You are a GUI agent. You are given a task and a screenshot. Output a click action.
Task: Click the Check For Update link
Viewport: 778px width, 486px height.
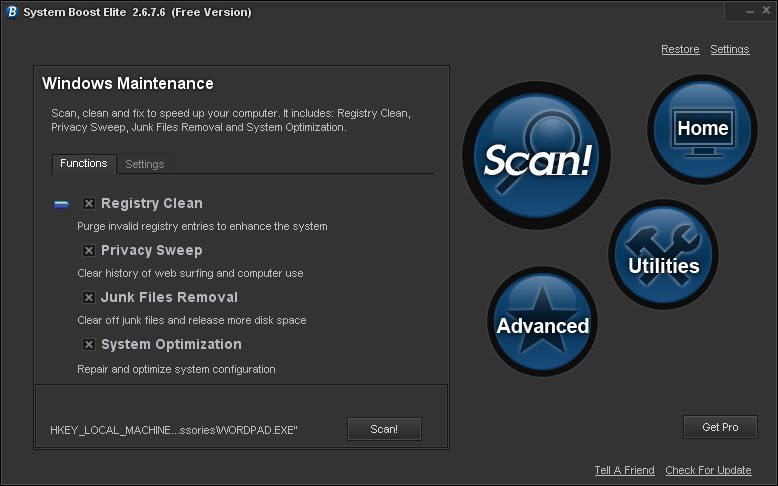[x=709, y=470]
